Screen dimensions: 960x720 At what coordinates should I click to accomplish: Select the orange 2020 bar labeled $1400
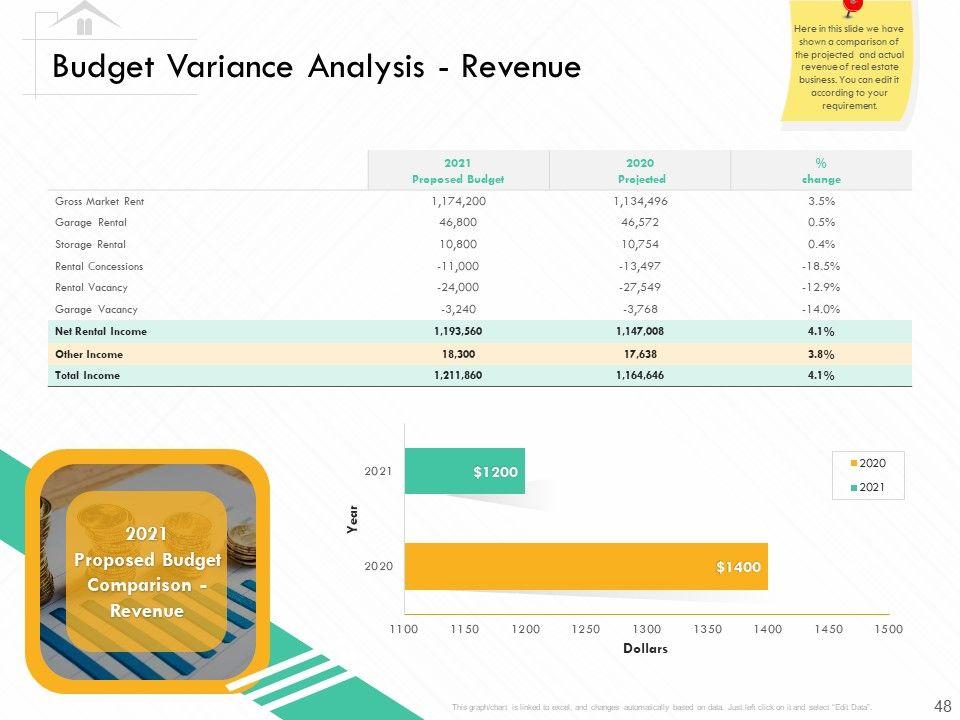tap(586, 566)
